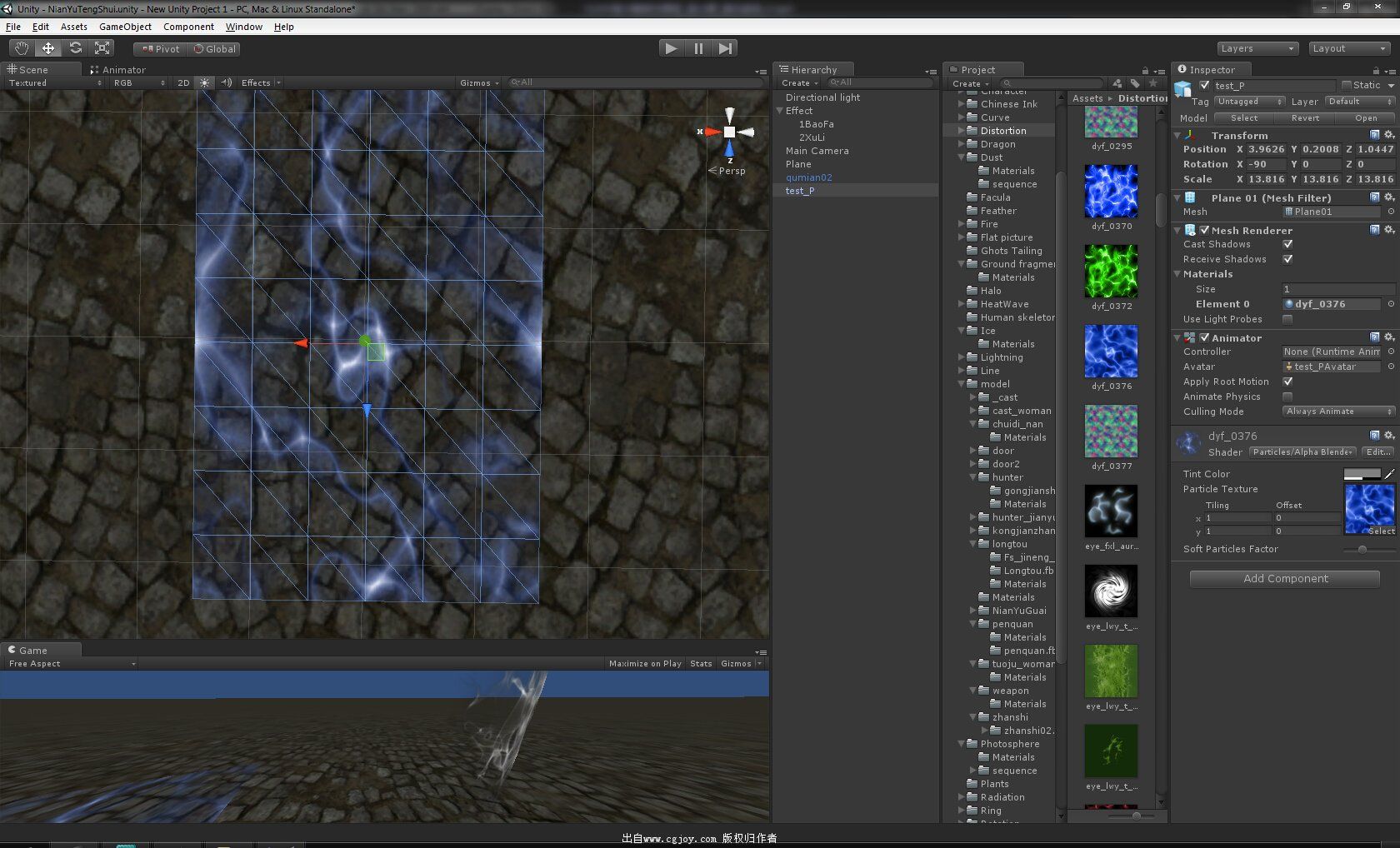Viewport: 1400px width, 848px height.
Task: Click the Model Select button
Action: pyautogui.click(x=1243, y=118)
